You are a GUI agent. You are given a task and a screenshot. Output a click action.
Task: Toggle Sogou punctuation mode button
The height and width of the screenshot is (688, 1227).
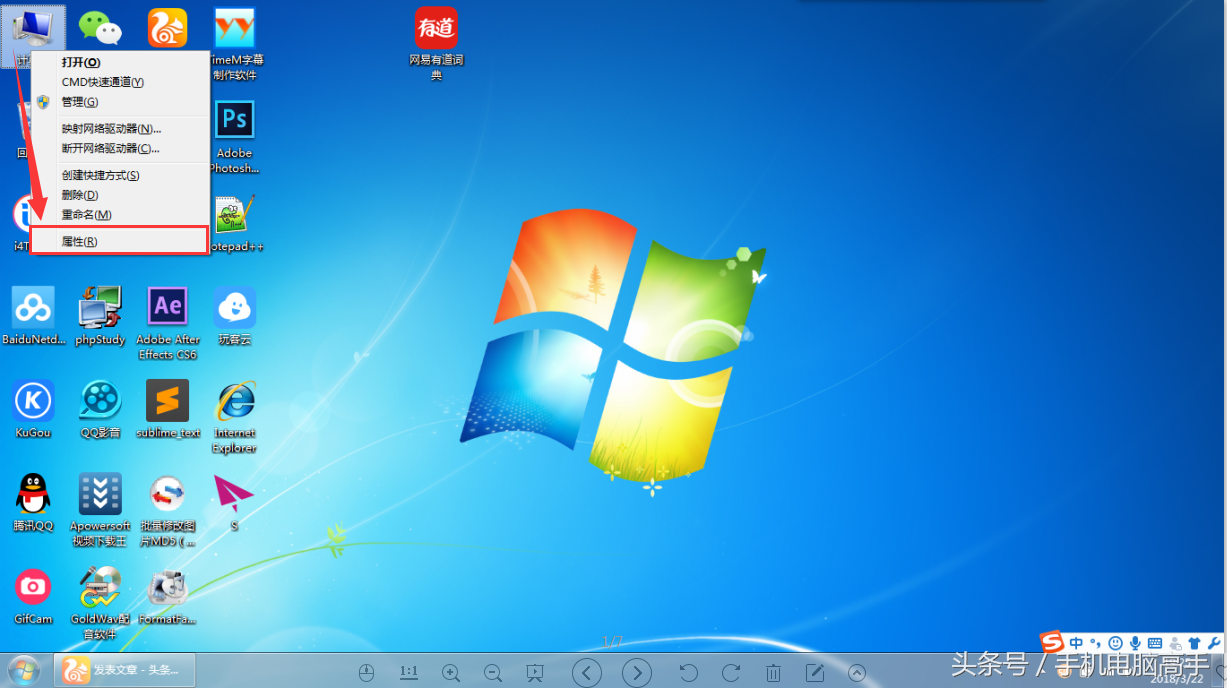coord(1095,642)
